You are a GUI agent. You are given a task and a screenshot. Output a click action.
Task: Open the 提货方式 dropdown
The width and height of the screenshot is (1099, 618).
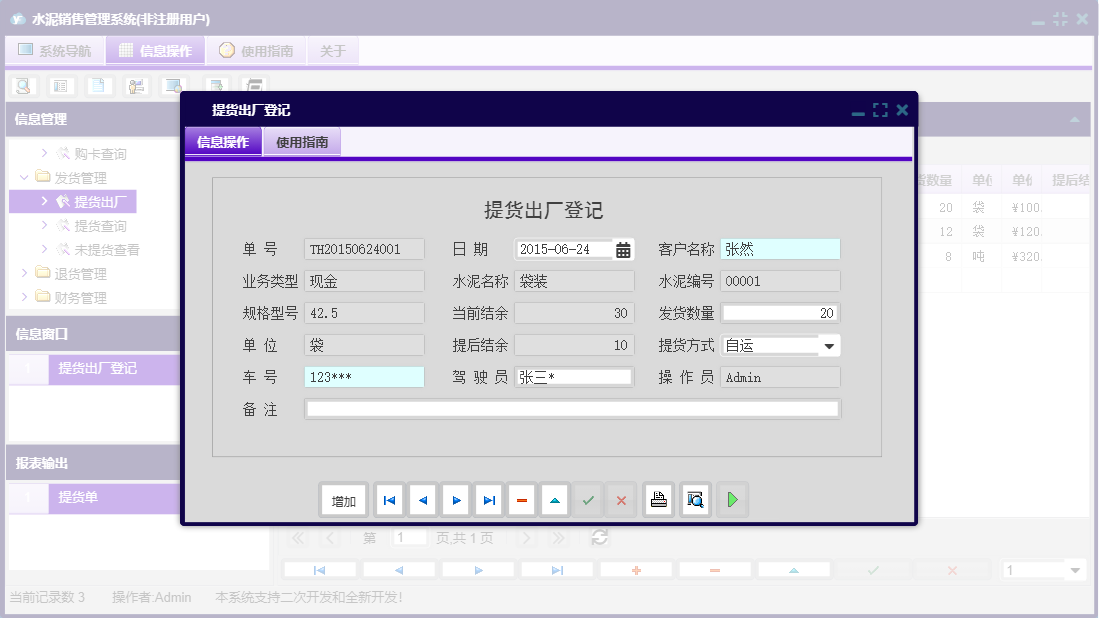(830, 344)
